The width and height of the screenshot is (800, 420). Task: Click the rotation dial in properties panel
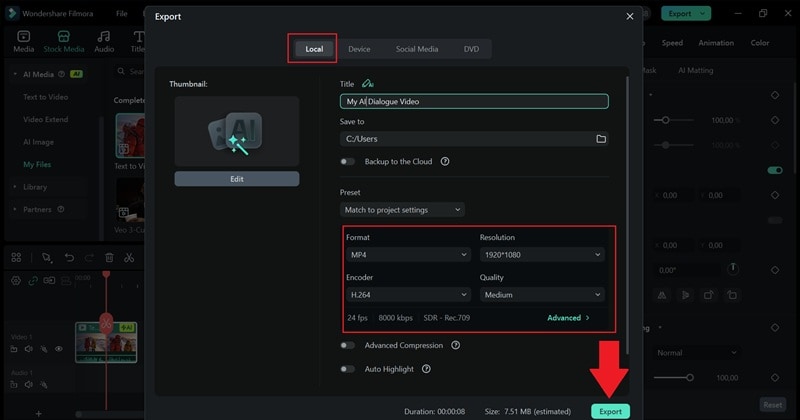pos(733,269)
